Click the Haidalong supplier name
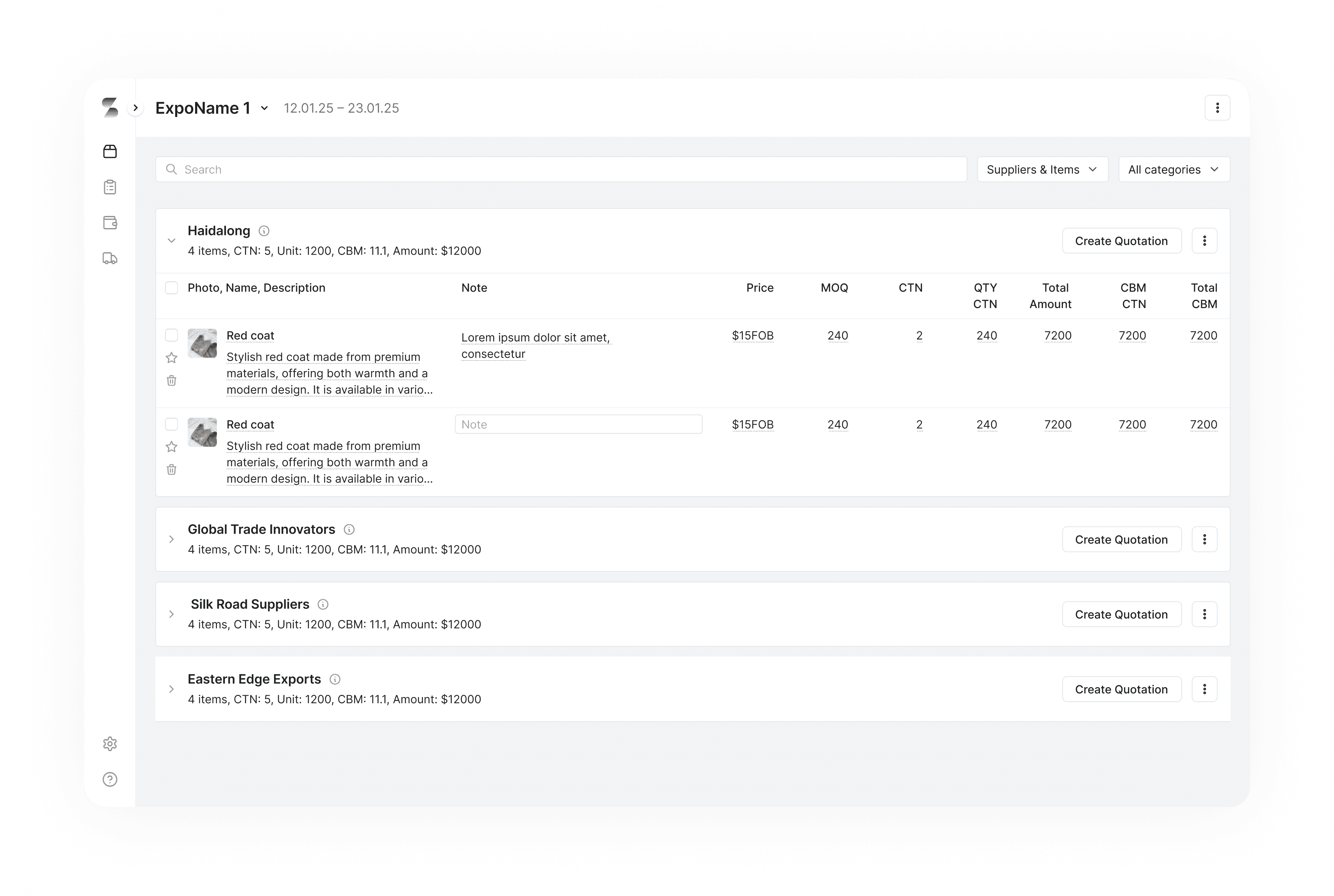The image size is (1334, 896). [x=219, y=231]
